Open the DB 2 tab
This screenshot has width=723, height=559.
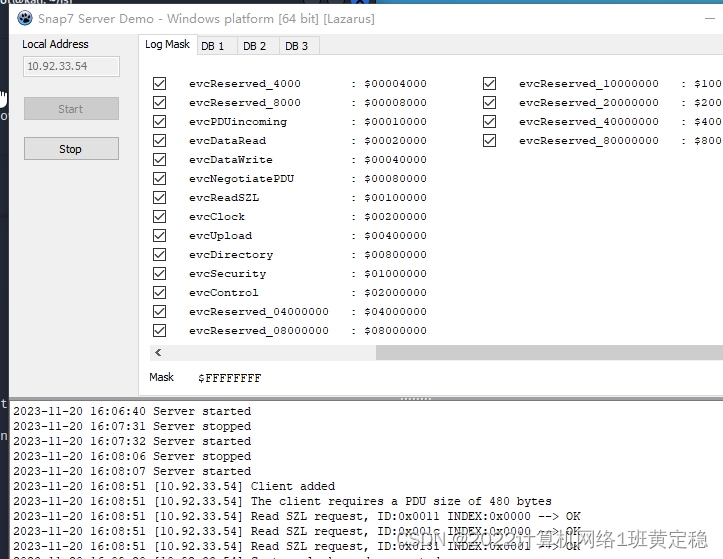coord(258,46)
